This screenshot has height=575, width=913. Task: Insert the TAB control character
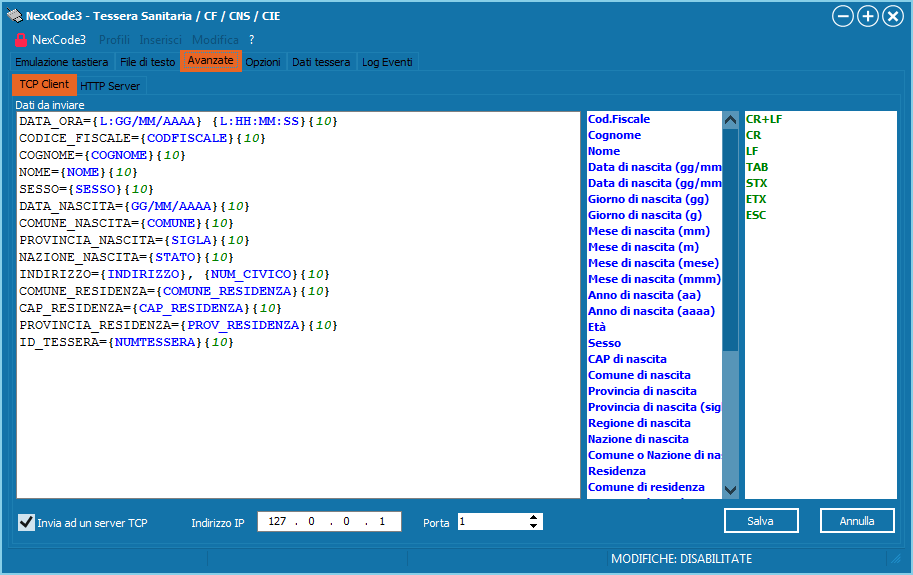[757, 167]
